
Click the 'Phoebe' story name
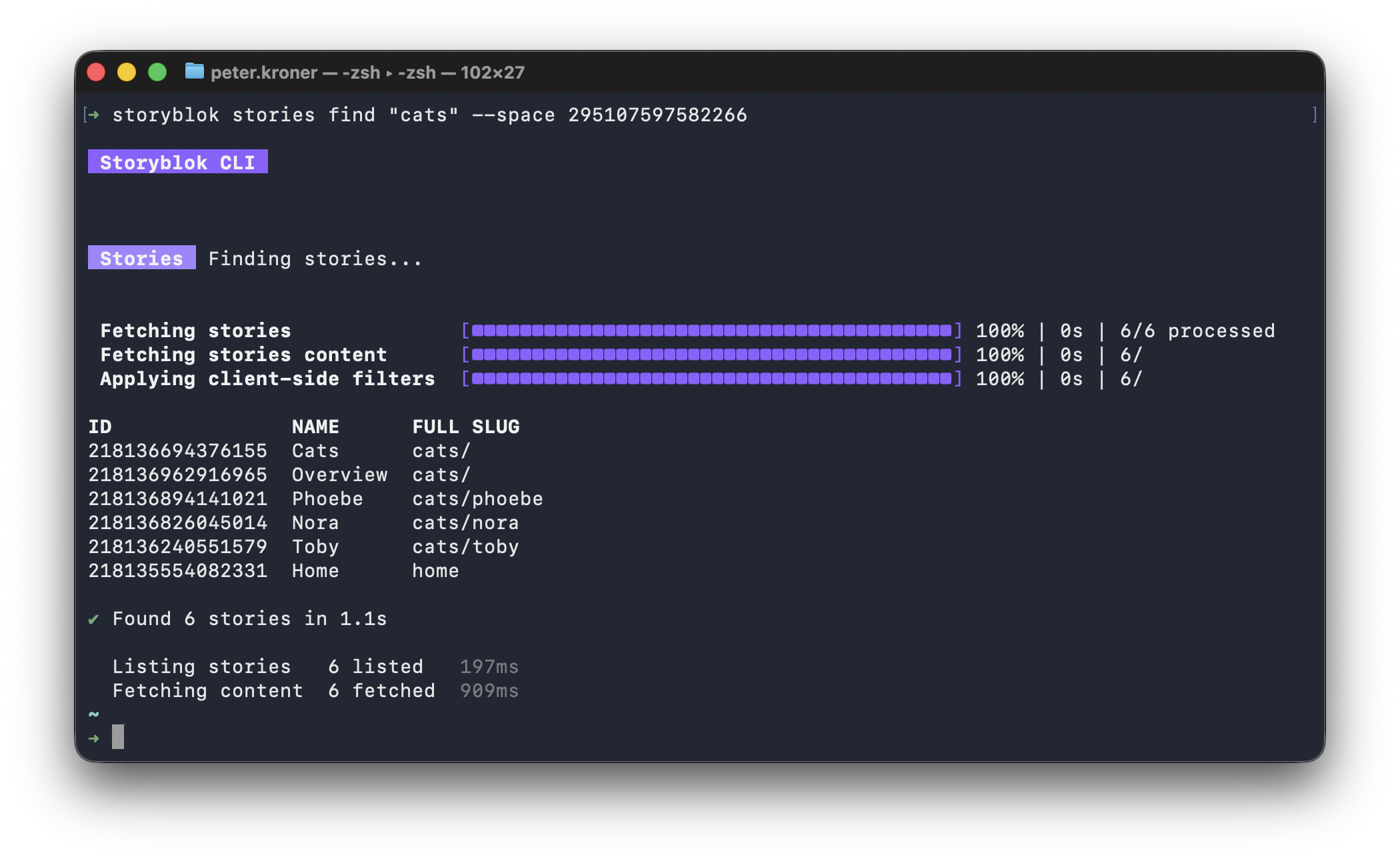point(327,498)
